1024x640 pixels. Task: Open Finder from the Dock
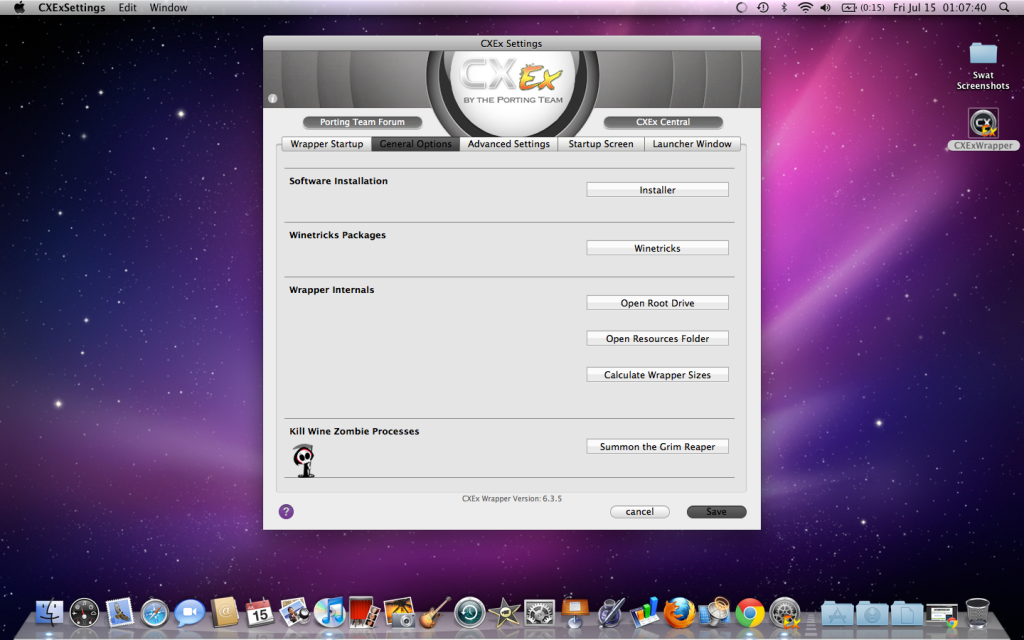(x=50, y=613)
